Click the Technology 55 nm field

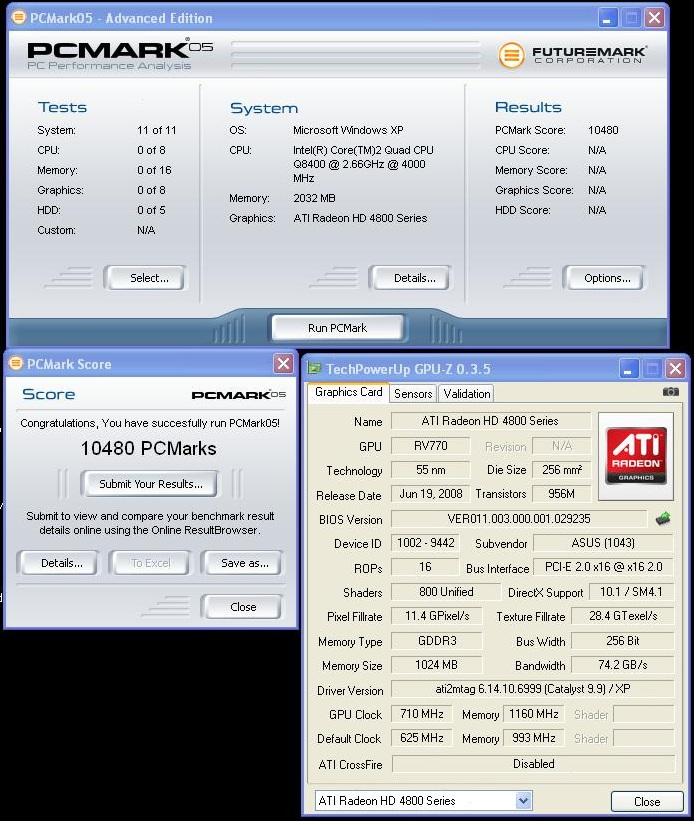(430, 470)
